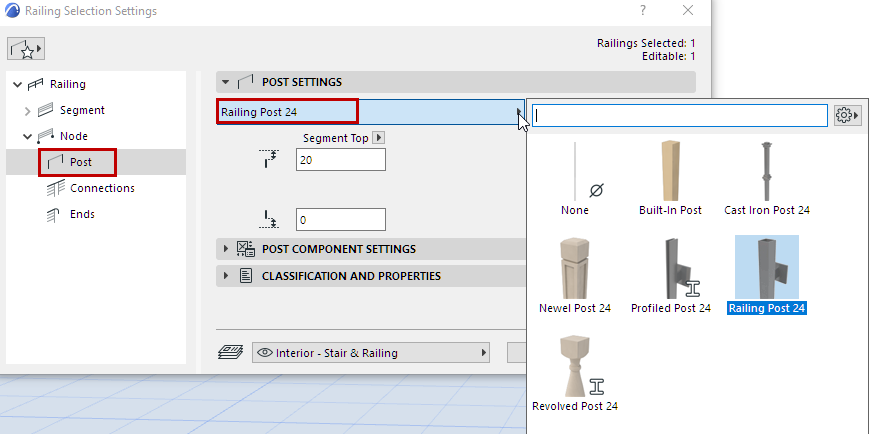Choose the Built-In Post thumbnail

coord(670,175)
